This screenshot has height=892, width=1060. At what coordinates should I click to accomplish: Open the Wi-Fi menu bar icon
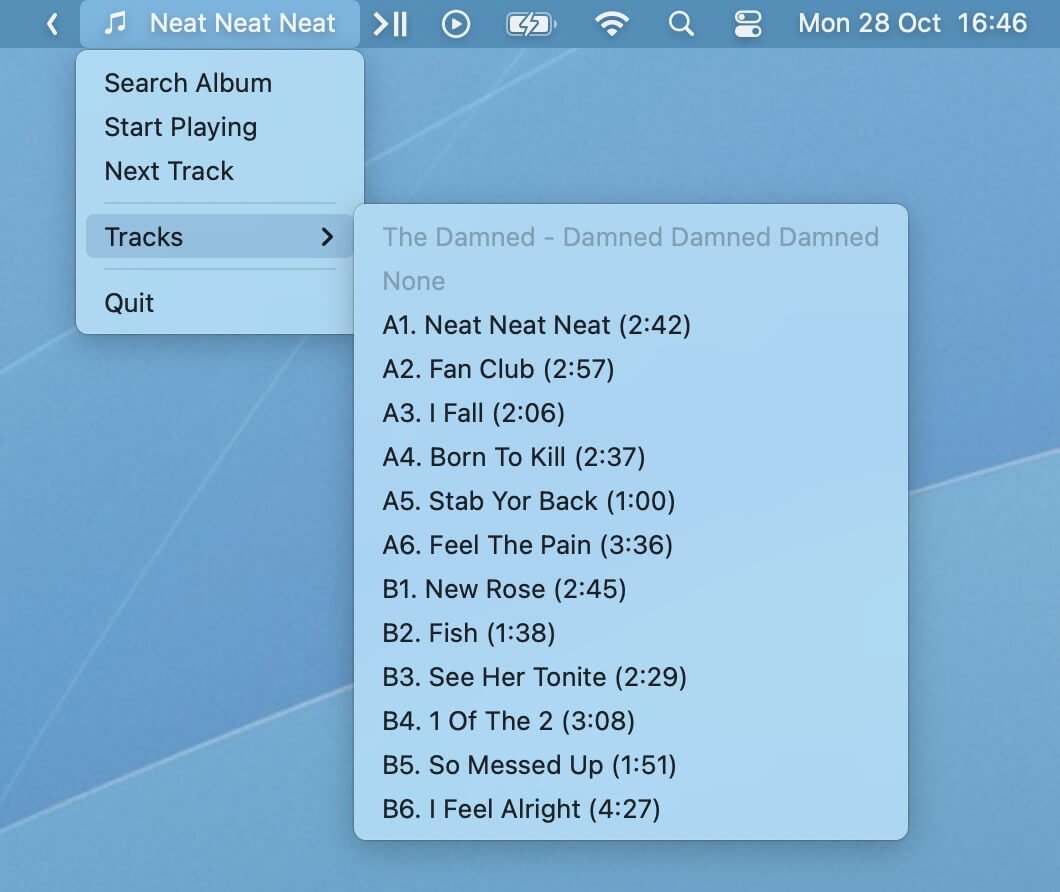click(x=611, y=24)
